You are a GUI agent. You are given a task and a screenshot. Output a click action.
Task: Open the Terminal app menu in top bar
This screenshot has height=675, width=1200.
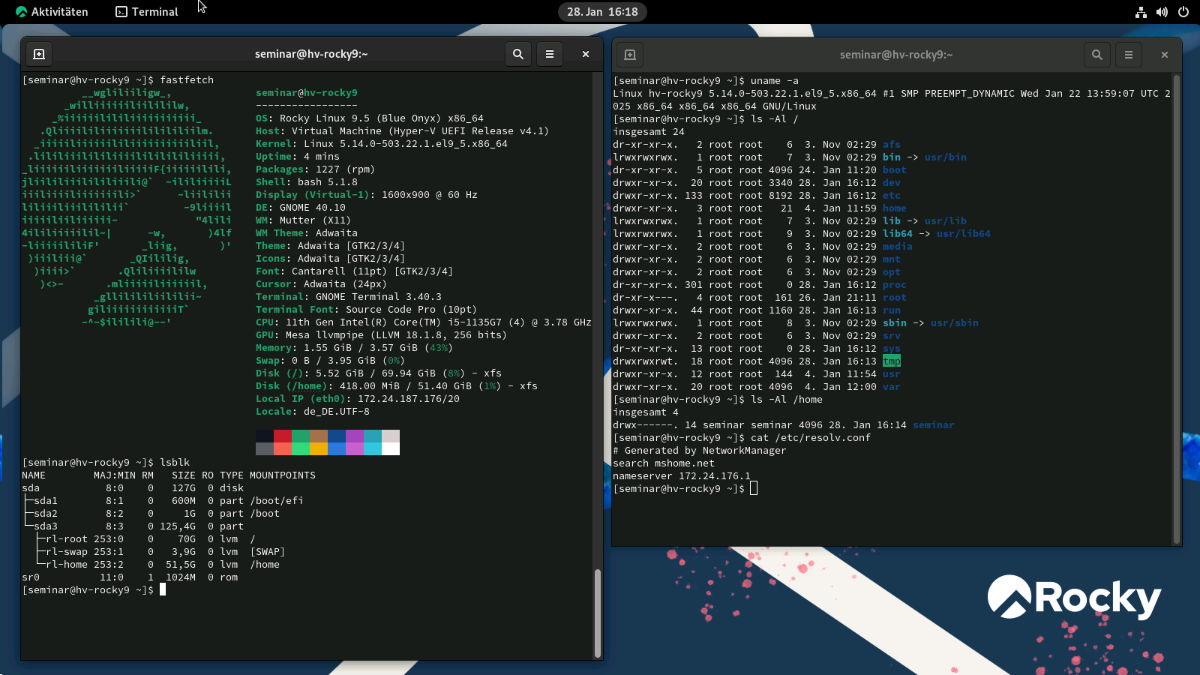pos(147,12)
